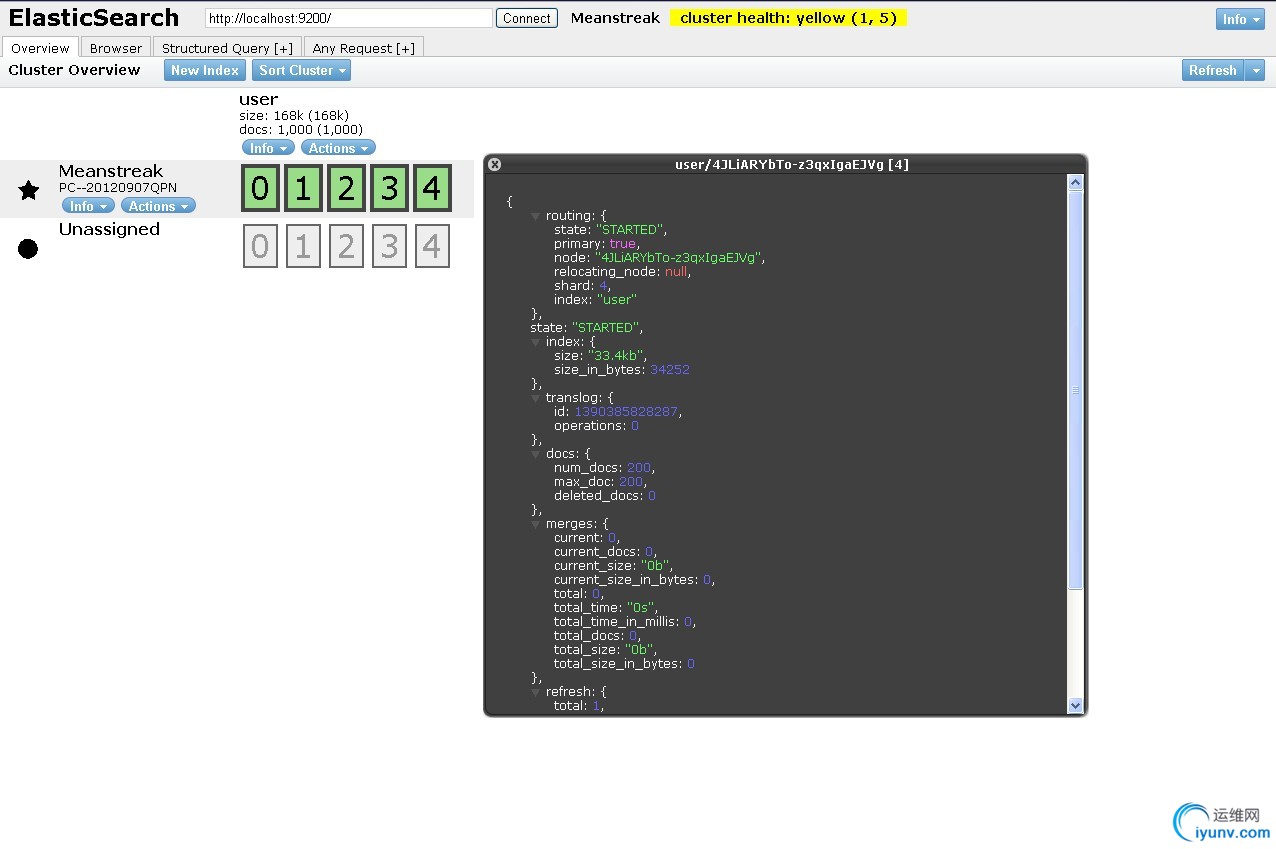The image size is (1276, 849).
Task: Click the size: 168k (168k) text
Action: (294, 116)
